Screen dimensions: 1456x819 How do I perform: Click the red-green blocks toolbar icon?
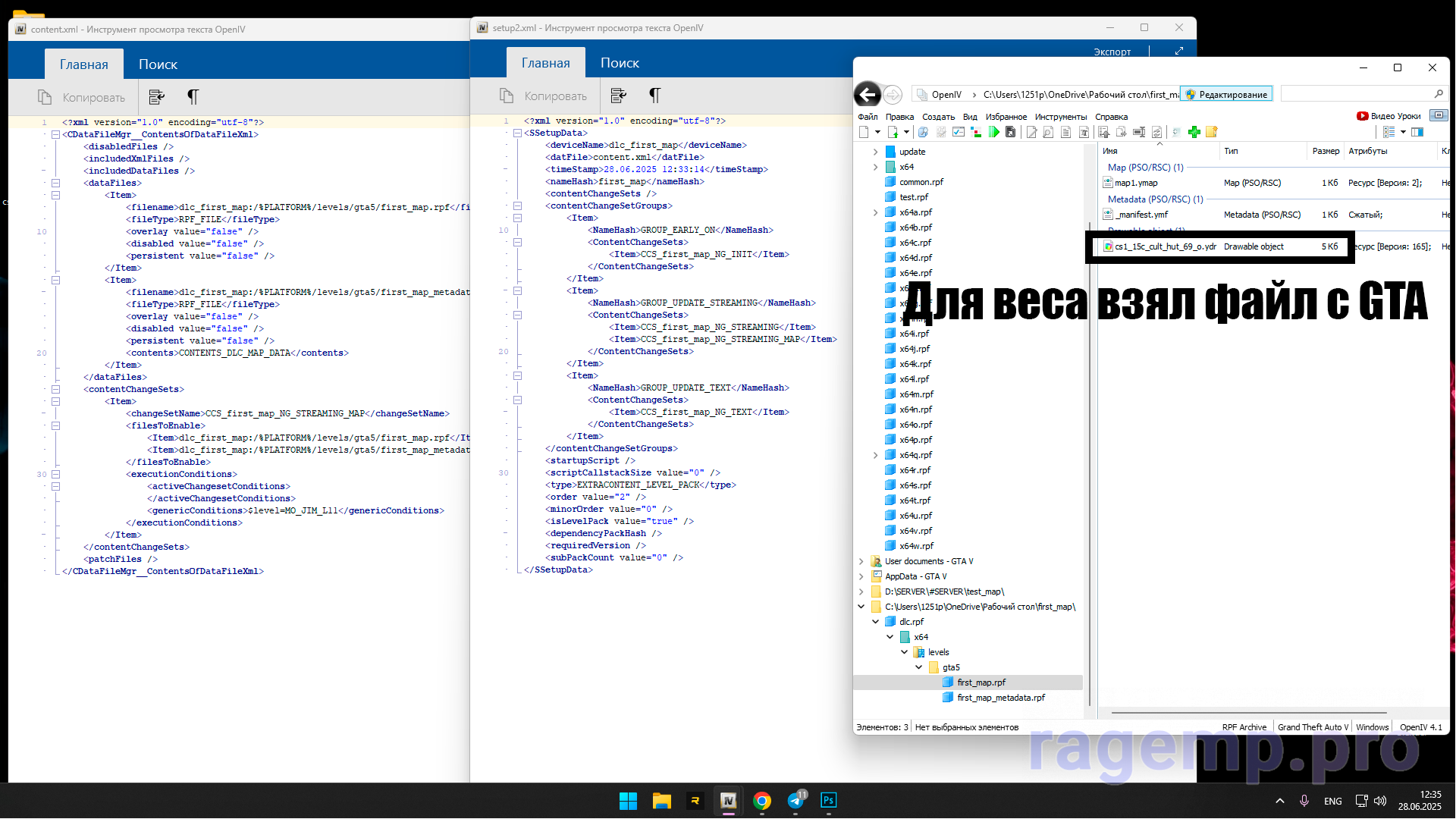point(976,132)
